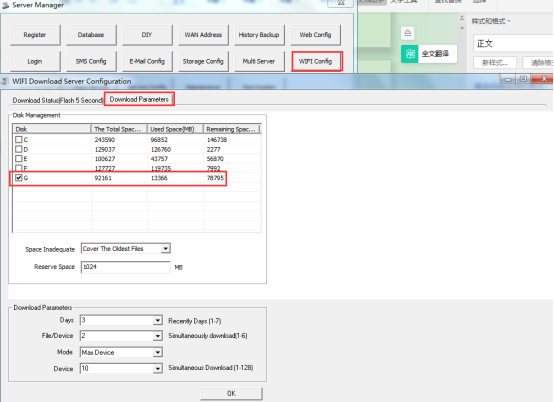The height and width of the screenshot is (402, 554).
Task: Click the DIY button
Action: click(147, 35)
